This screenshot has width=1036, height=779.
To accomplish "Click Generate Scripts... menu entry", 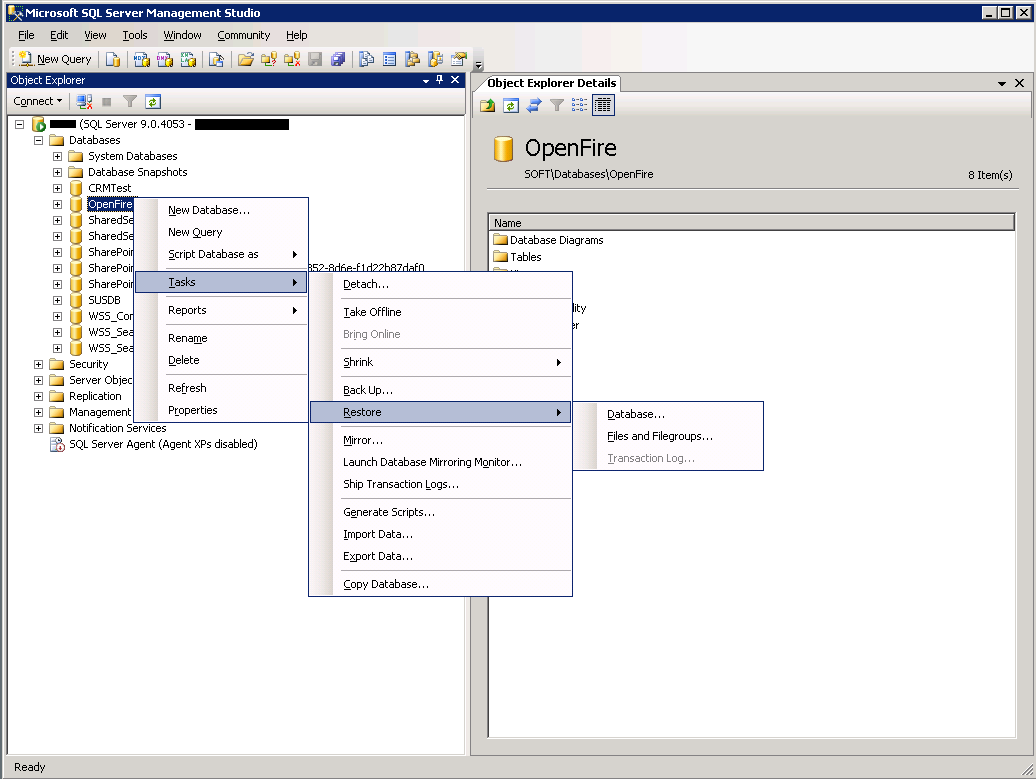I will 441,512.
